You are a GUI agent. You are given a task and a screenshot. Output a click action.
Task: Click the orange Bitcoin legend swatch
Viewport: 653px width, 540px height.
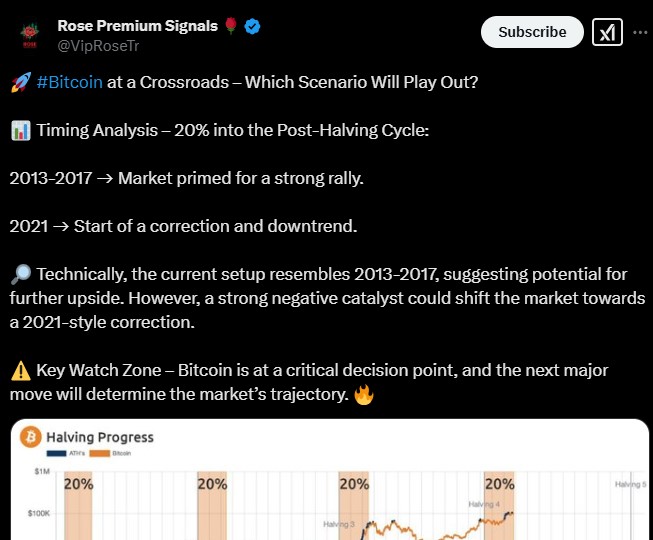100,453
